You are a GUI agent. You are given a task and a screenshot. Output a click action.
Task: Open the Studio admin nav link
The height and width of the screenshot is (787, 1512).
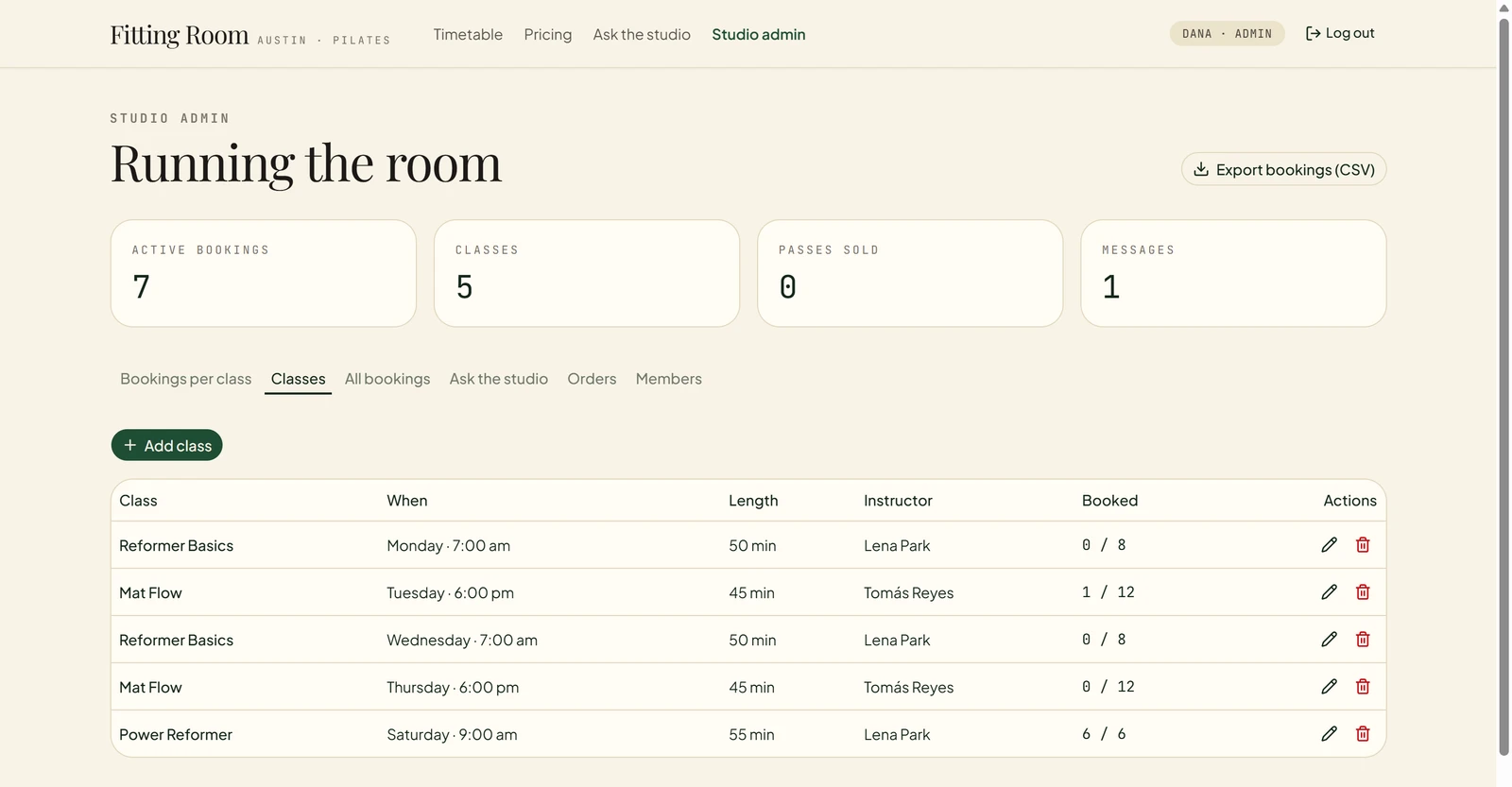(759, 34)
